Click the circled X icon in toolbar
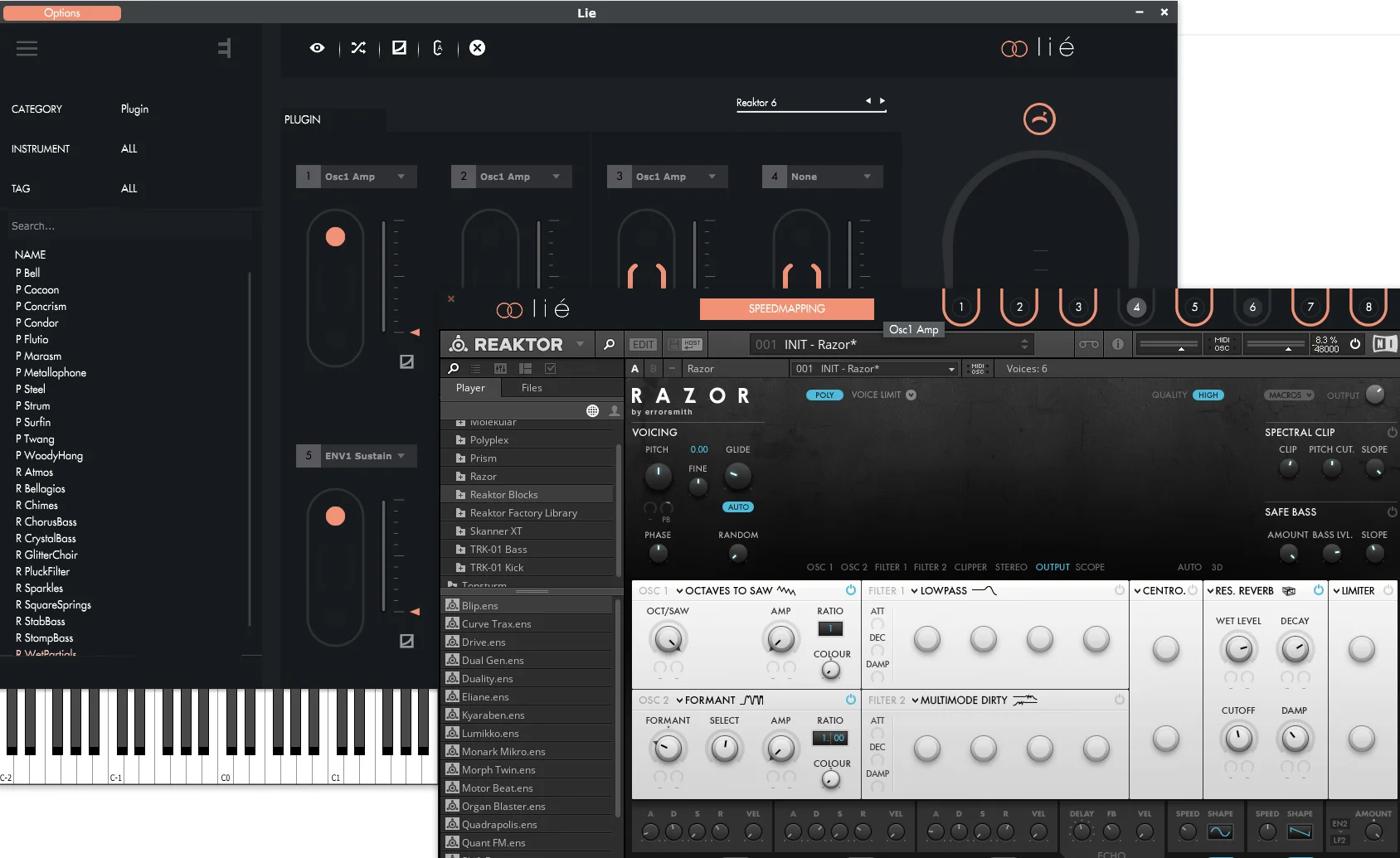The width and height of the screenshot is (1400, 858). (x=477, y=48)
